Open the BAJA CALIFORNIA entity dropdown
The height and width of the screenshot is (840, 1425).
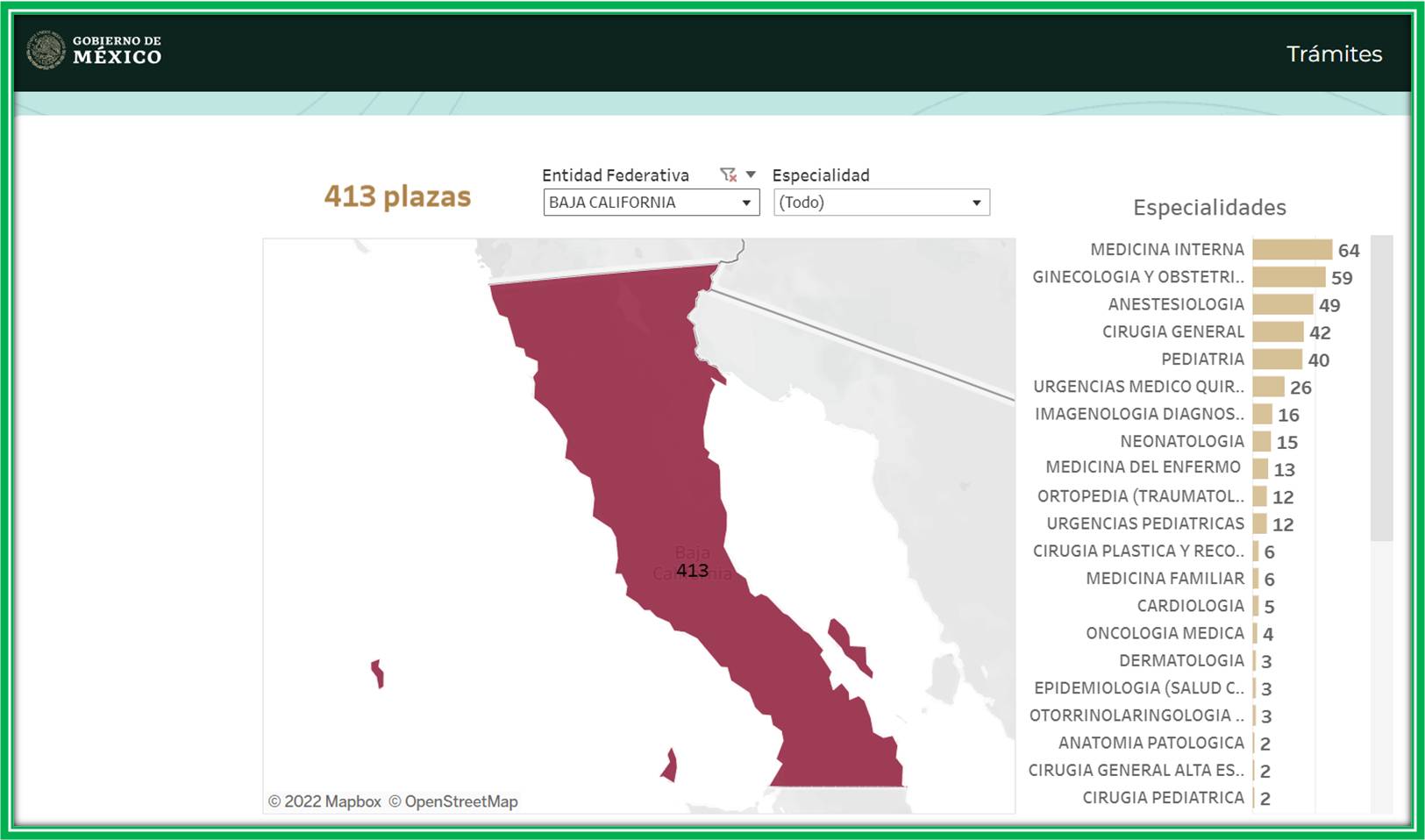(x=651, y=203)
